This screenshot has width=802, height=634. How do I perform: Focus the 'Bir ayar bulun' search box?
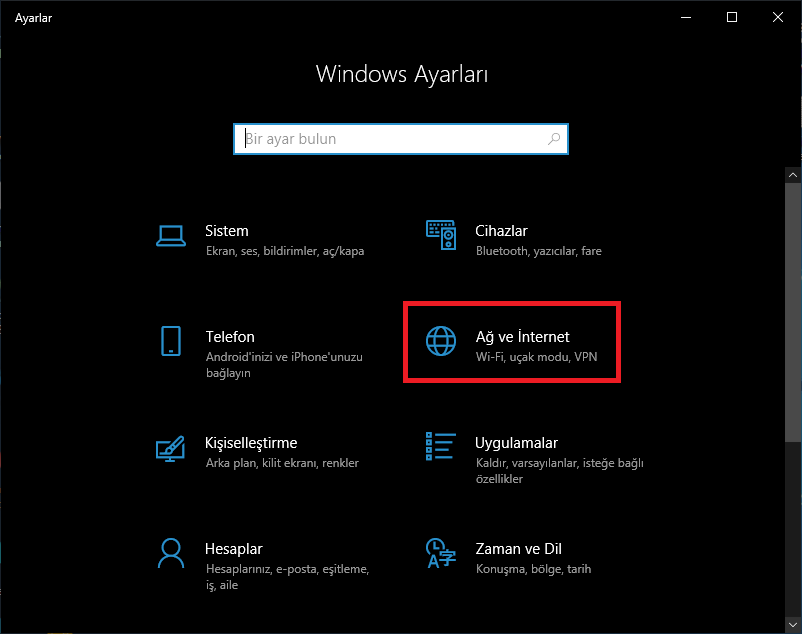(390, 139)
